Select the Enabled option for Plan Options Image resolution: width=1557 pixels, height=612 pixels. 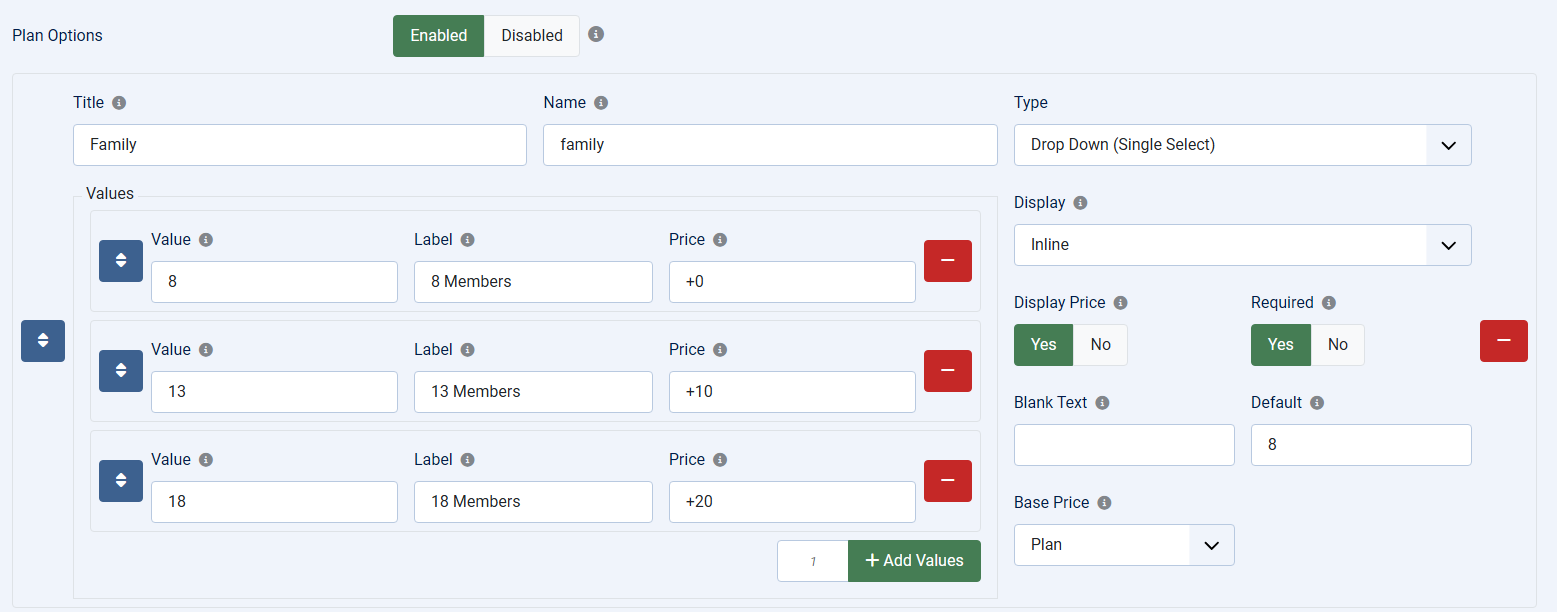(438, 36)
